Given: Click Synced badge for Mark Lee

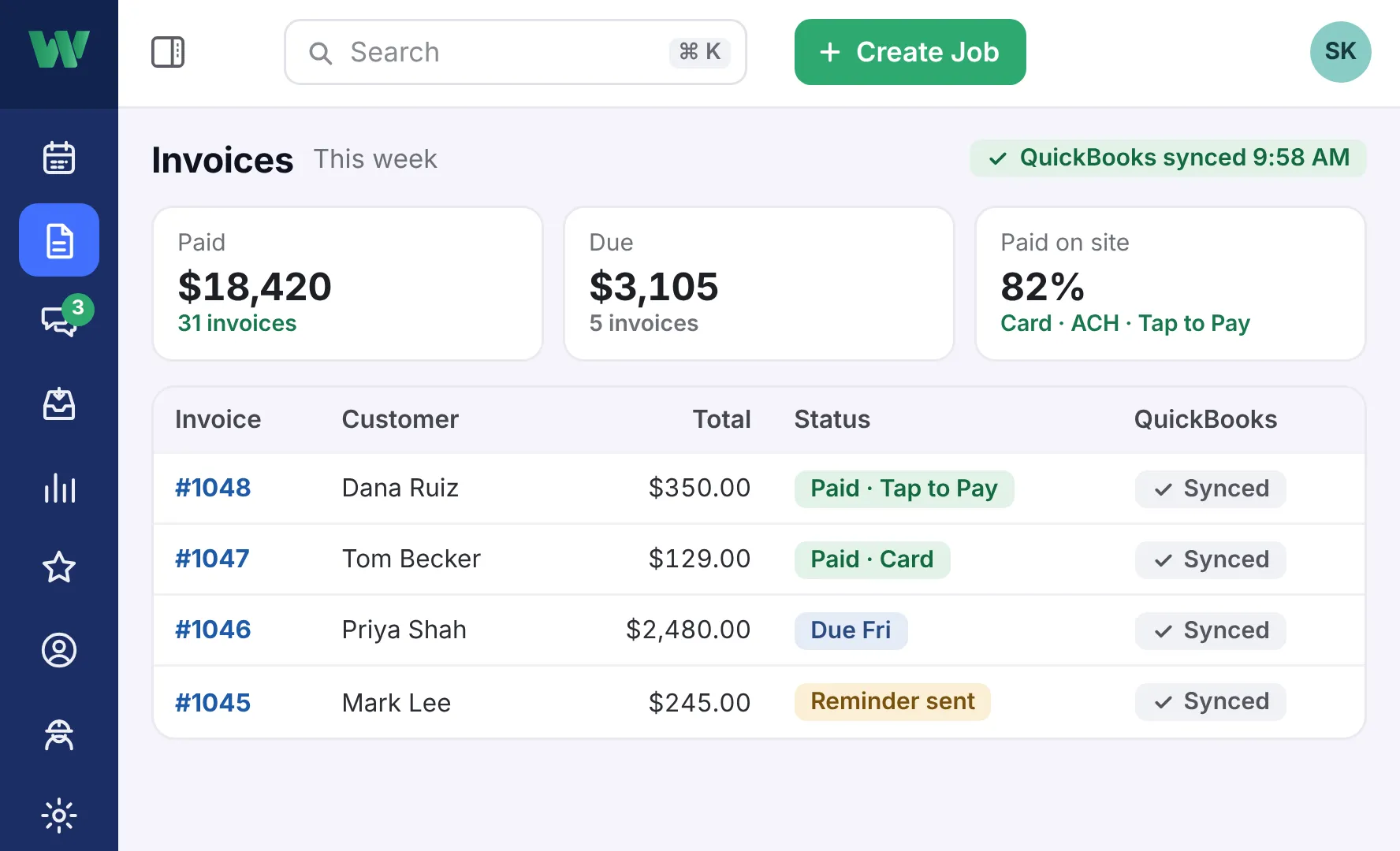Looking at the screenshot, I should pyautogui.click(x=1210, y=701).
